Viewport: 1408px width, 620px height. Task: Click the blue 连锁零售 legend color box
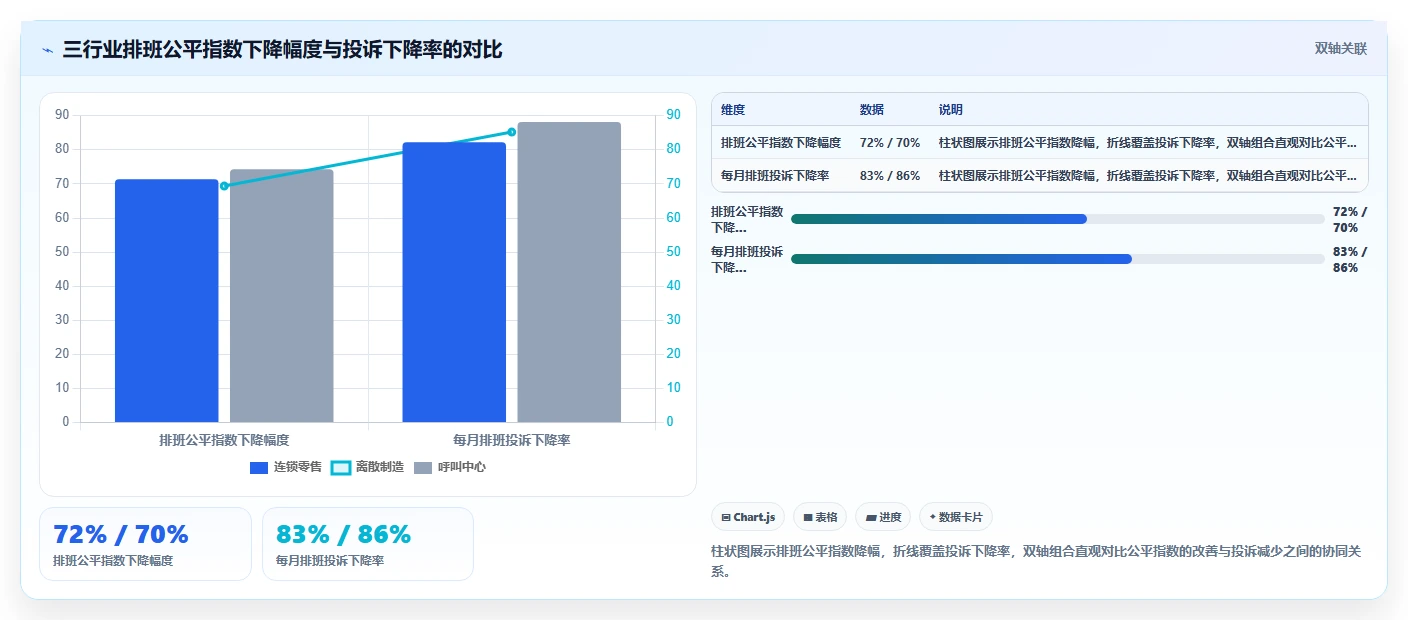[x=259, y=468]
